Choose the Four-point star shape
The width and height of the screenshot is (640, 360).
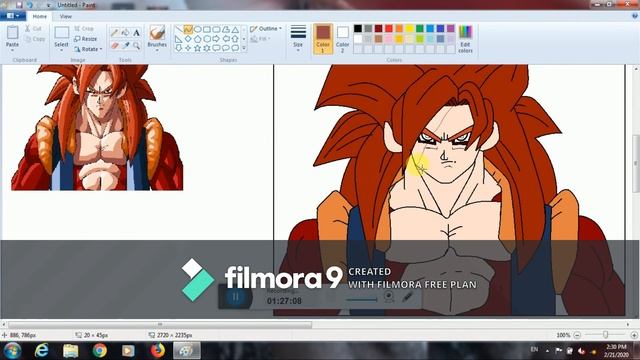click(x=188, y=48)
